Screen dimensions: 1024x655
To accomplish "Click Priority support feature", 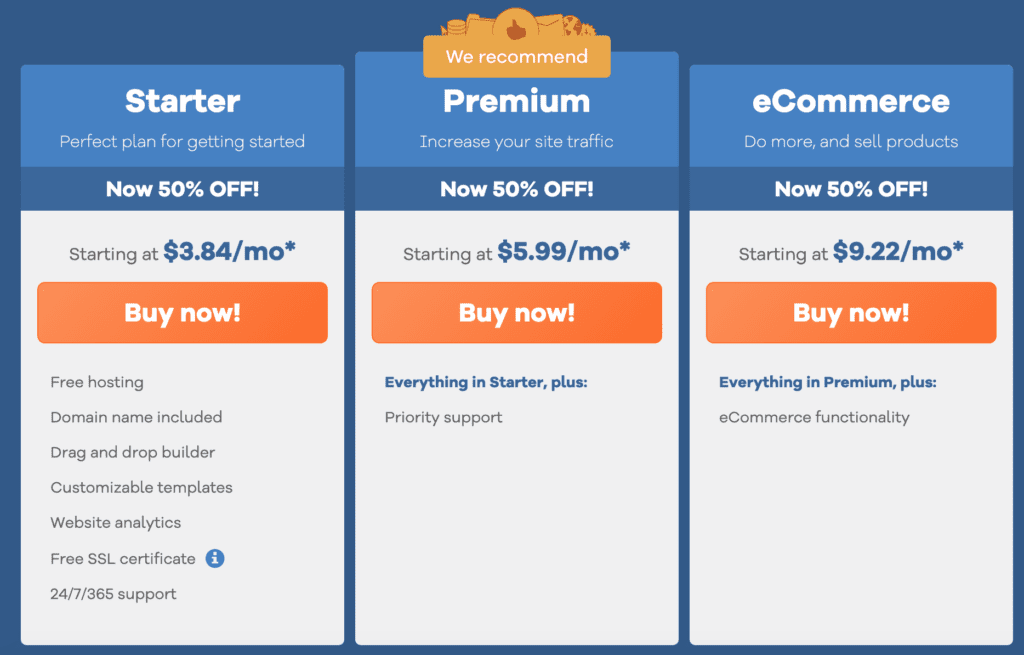I will coord(443,417).
